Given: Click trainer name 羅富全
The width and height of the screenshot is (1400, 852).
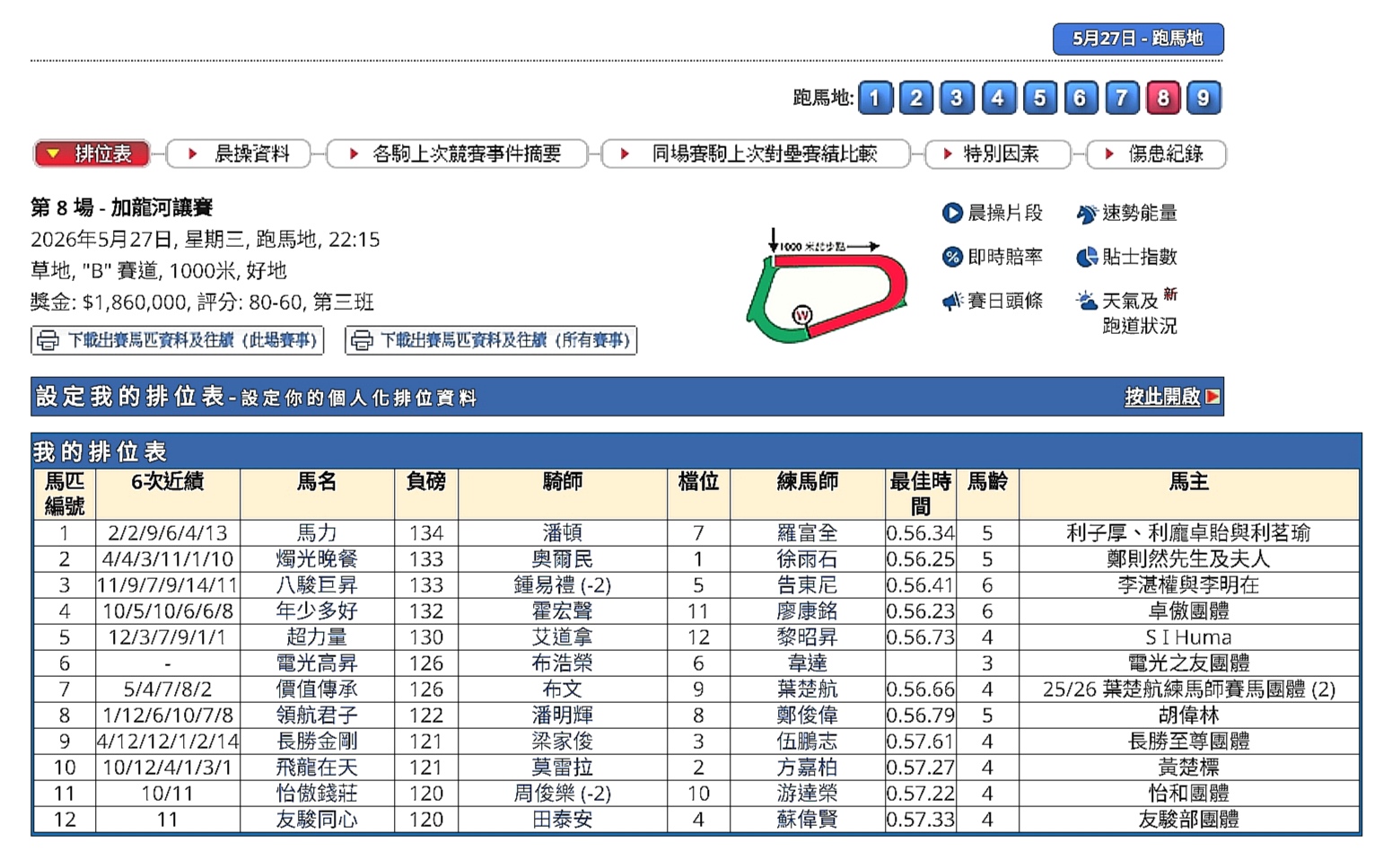Looking at the screenshot, I should (x=807, y=533).
